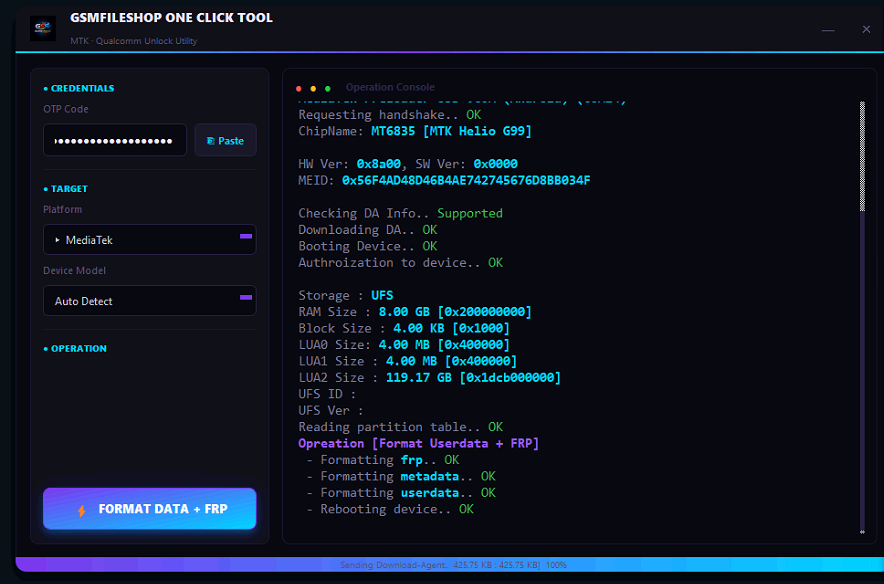
Task: Click RAM Size value 8.00 GB [0x200000000]
Action: pos(455,312)
